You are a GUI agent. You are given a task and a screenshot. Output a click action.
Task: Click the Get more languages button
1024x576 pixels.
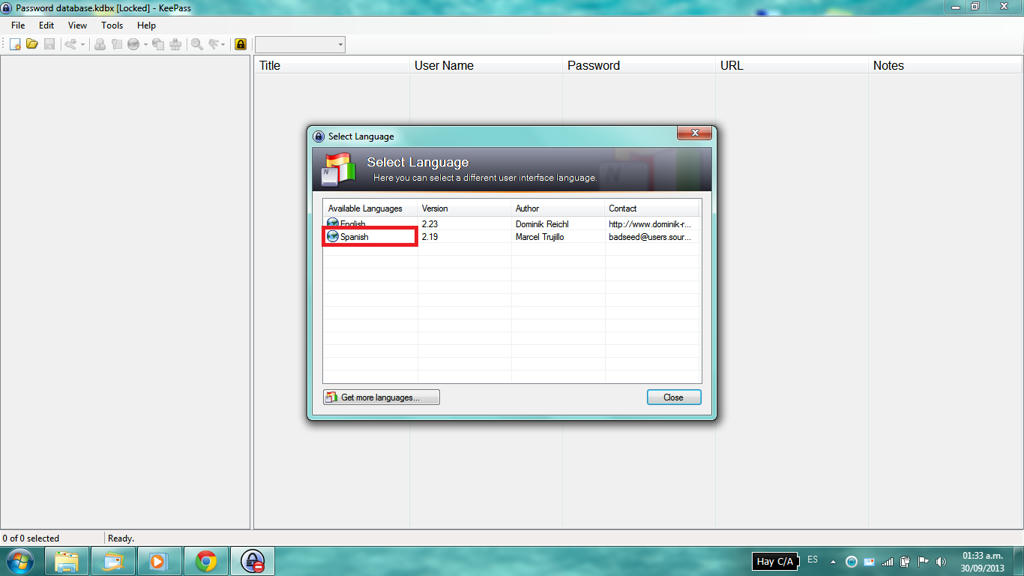click(x=381, y=397)
